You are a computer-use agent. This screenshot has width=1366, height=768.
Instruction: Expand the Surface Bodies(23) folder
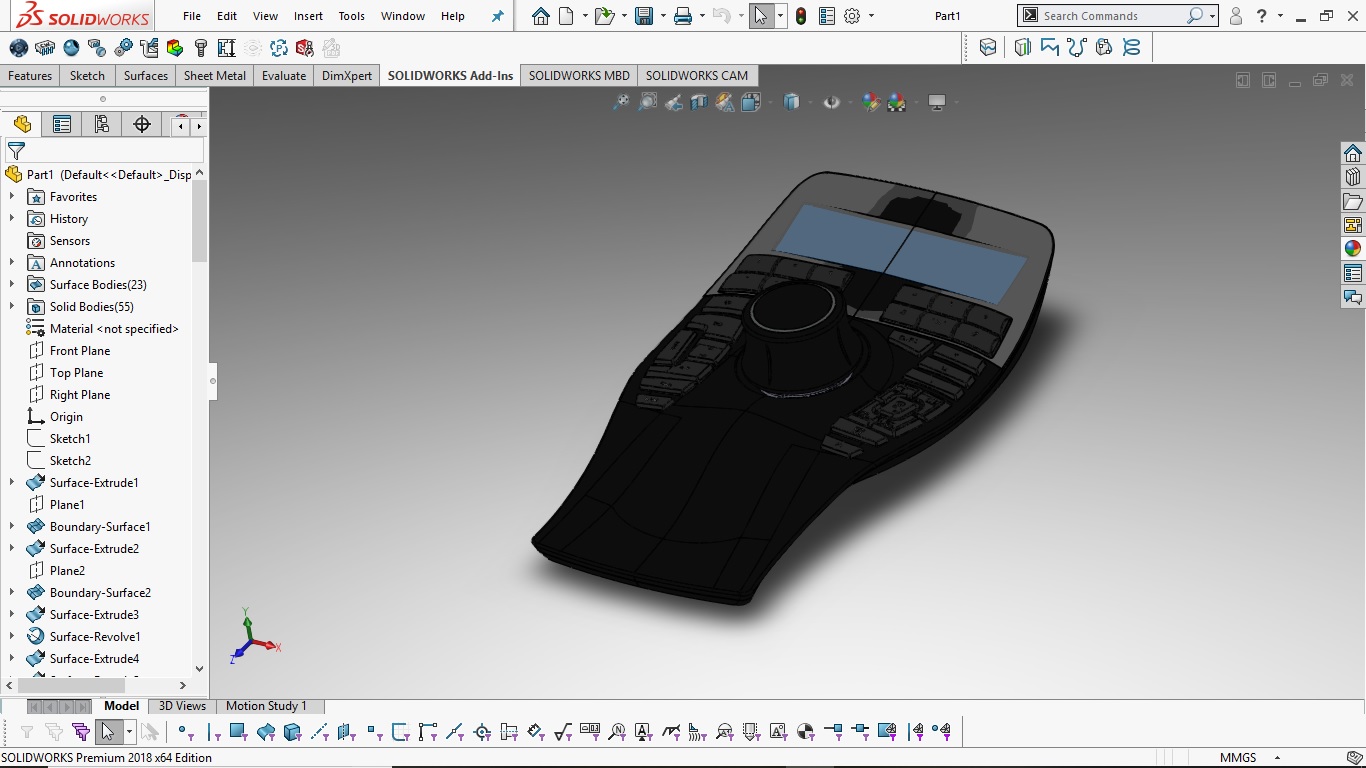12,285
